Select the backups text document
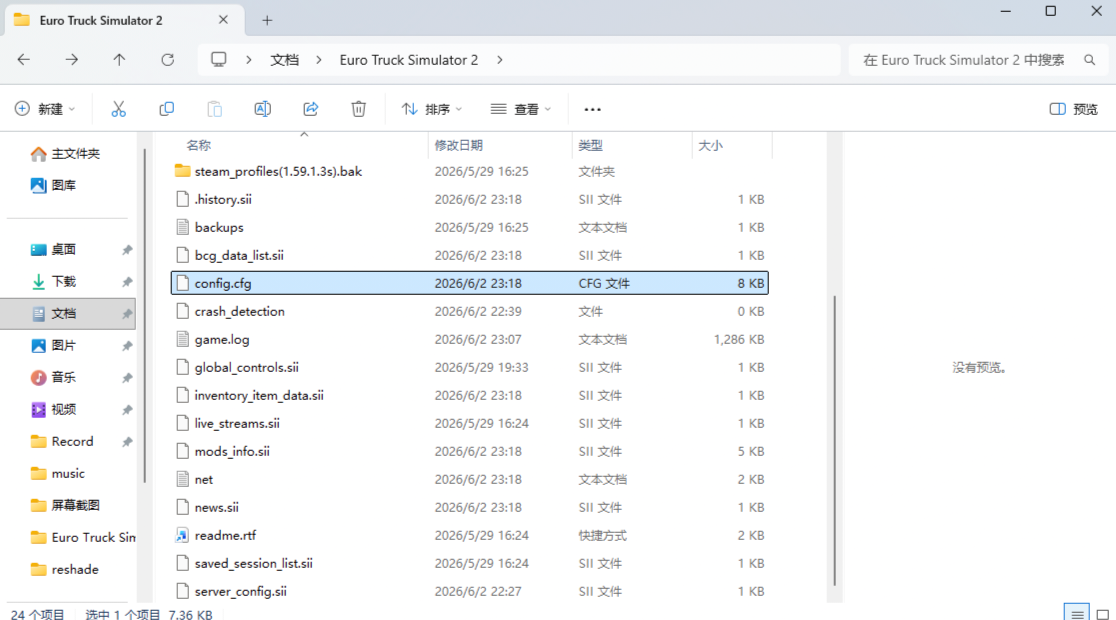 pos(470,228)
